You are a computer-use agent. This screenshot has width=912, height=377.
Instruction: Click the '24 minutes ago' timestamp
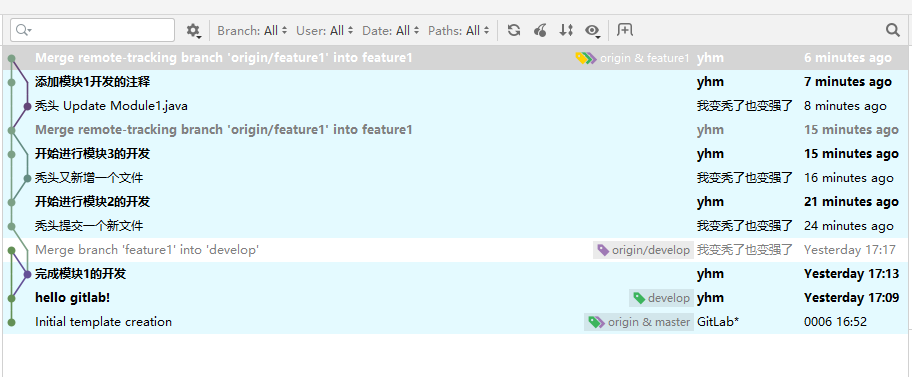848,226
